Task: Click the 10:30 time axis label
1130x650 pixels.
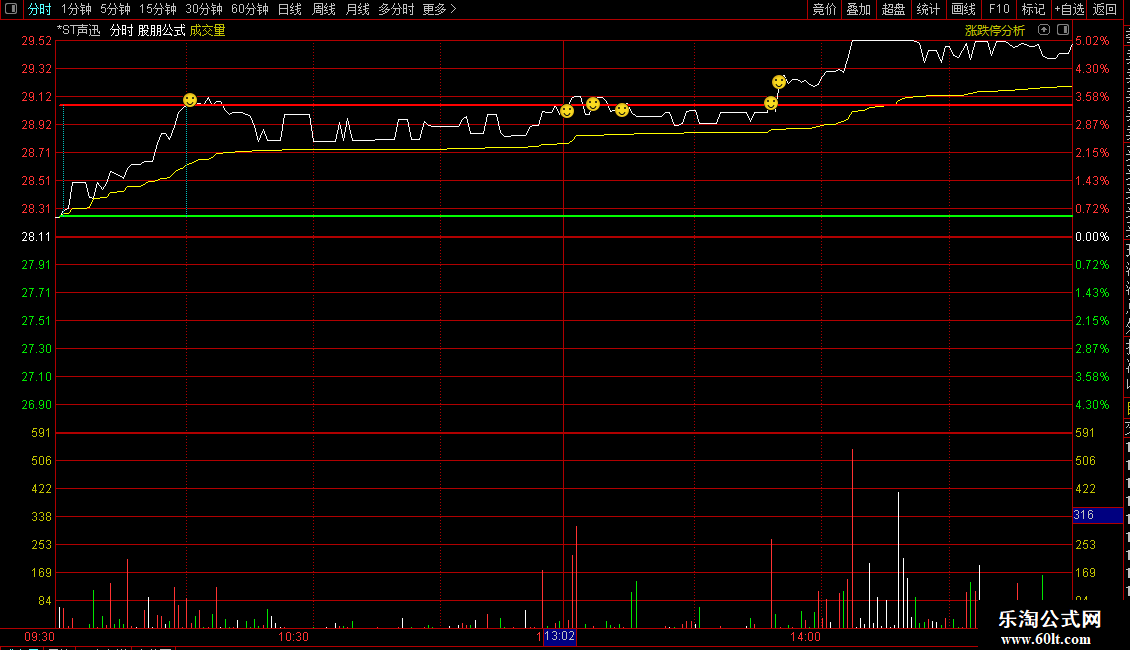Action: click(293, 637)
